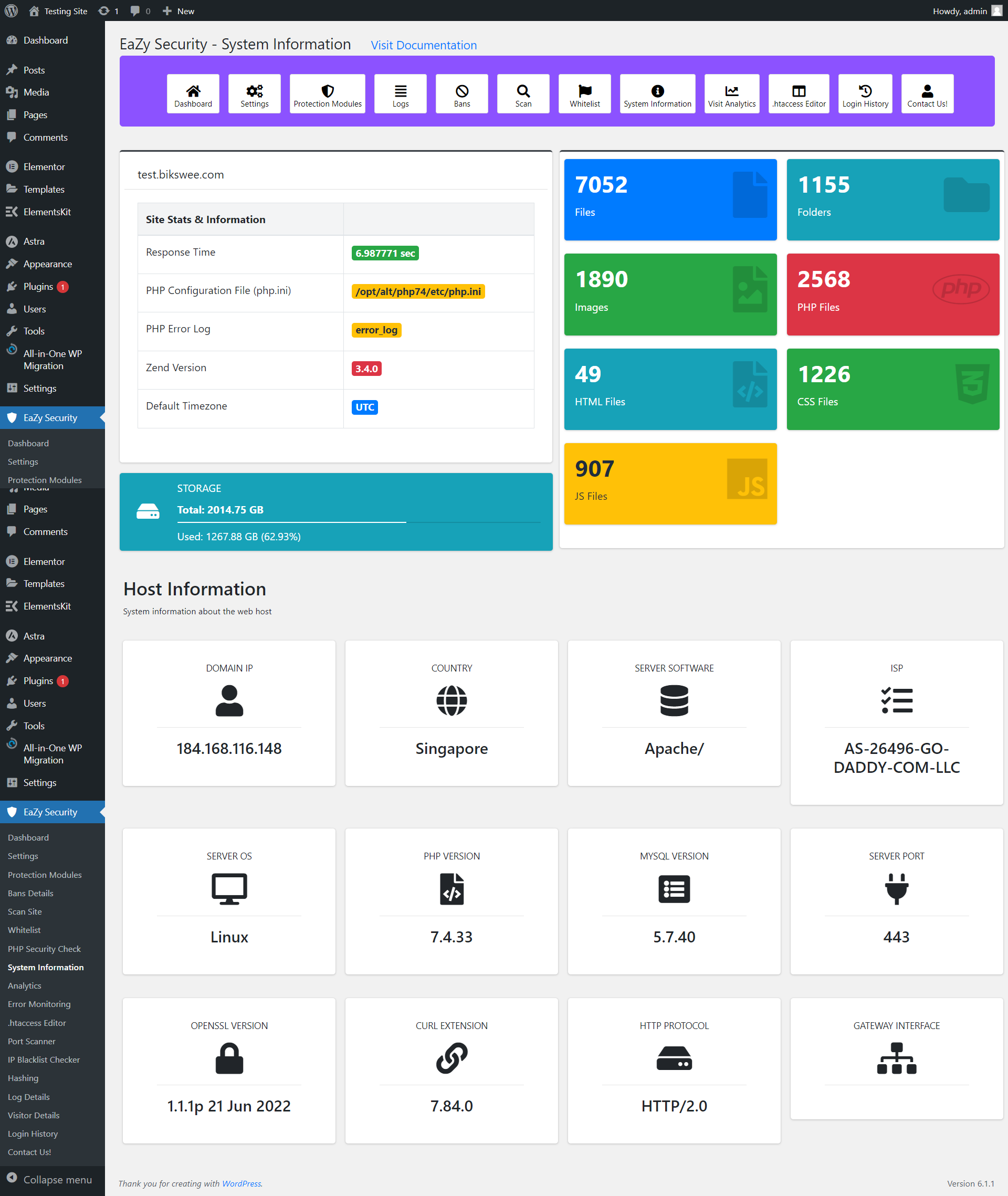Click the WordPress logo in admin bar
Image resolution: width=1008 pixels, height=1196 pixels.
[11, 11]
